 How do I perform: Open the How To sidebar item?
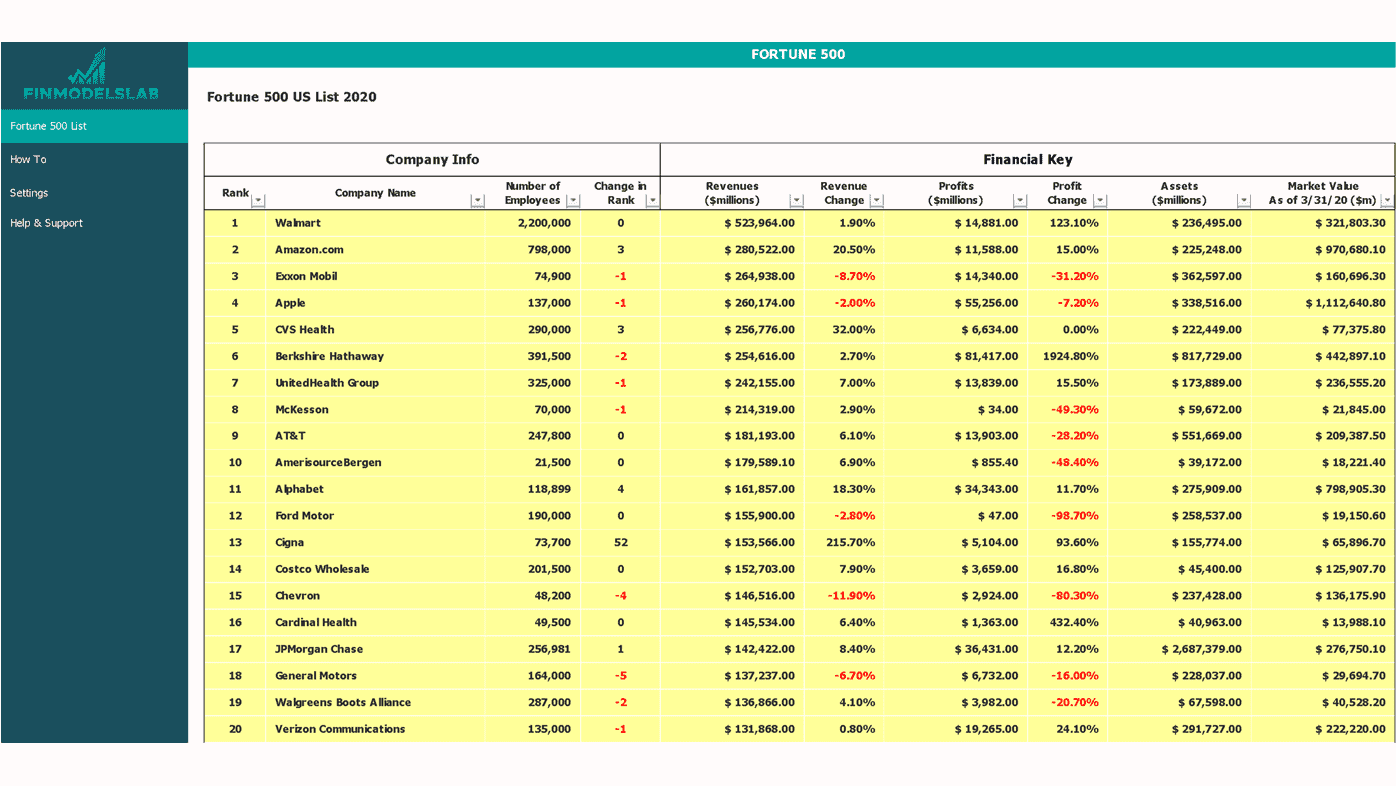pos(28,159)
